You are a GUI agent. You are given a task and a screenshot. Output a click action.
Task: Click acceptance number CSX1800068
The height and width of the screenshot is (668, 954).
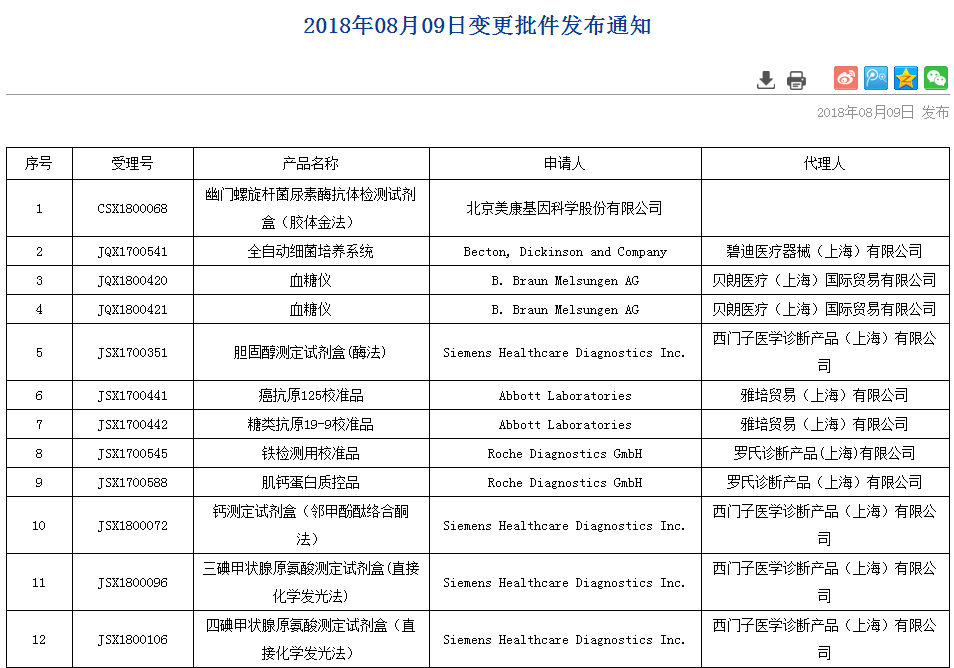point(132,208)
